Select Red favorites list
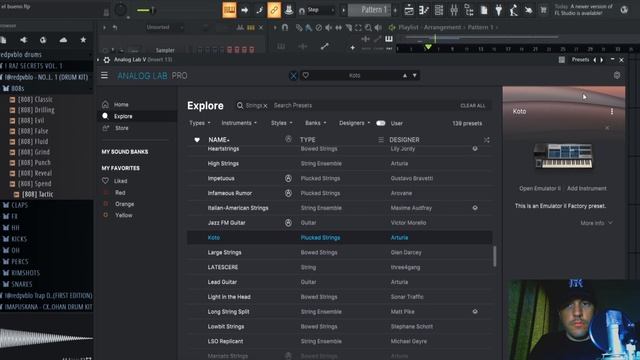Image resolution: width=640 pixels, height=360 pixels. [x=120, y=192]
